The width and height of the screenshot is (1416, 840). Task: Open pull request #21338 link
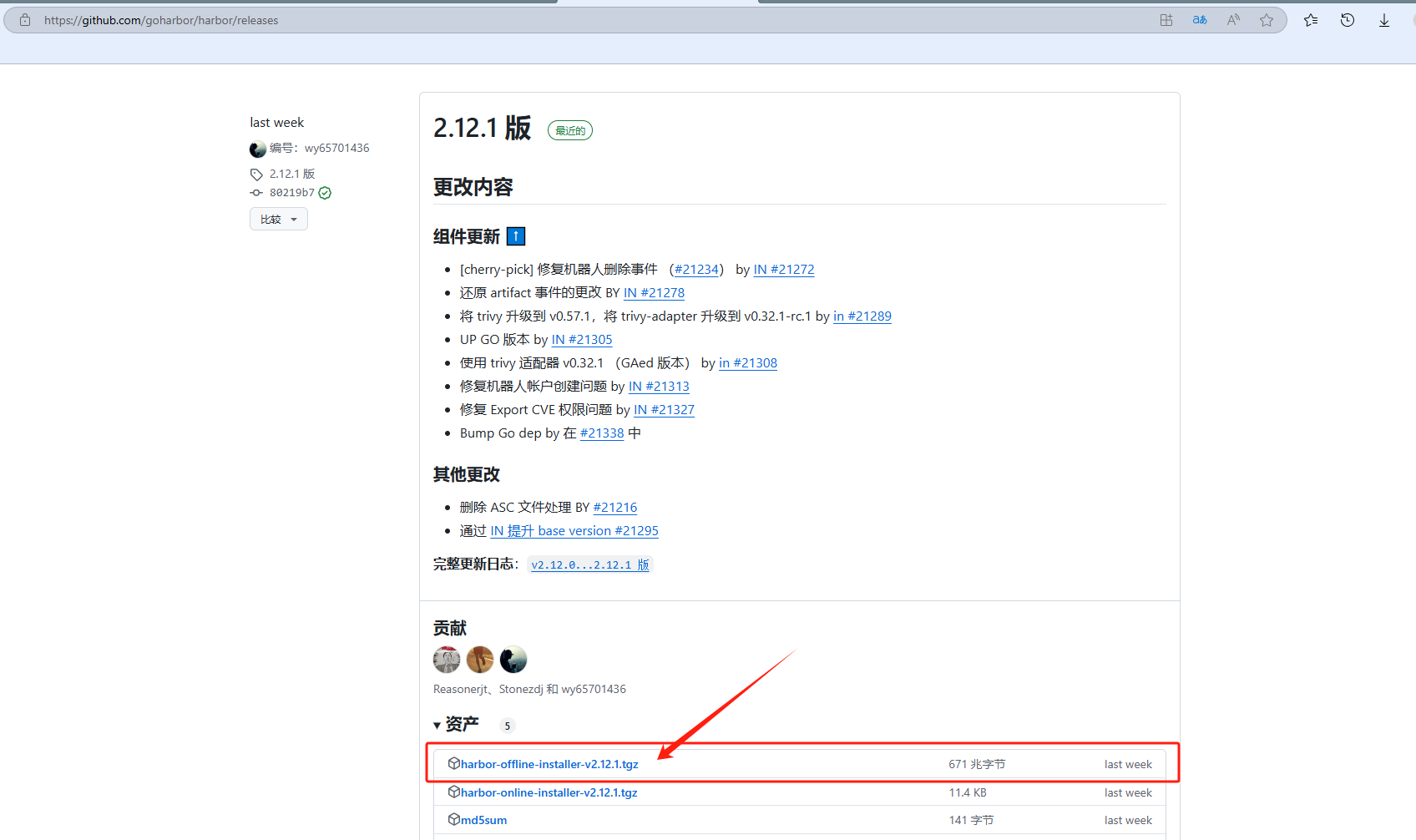click(602, 433)
